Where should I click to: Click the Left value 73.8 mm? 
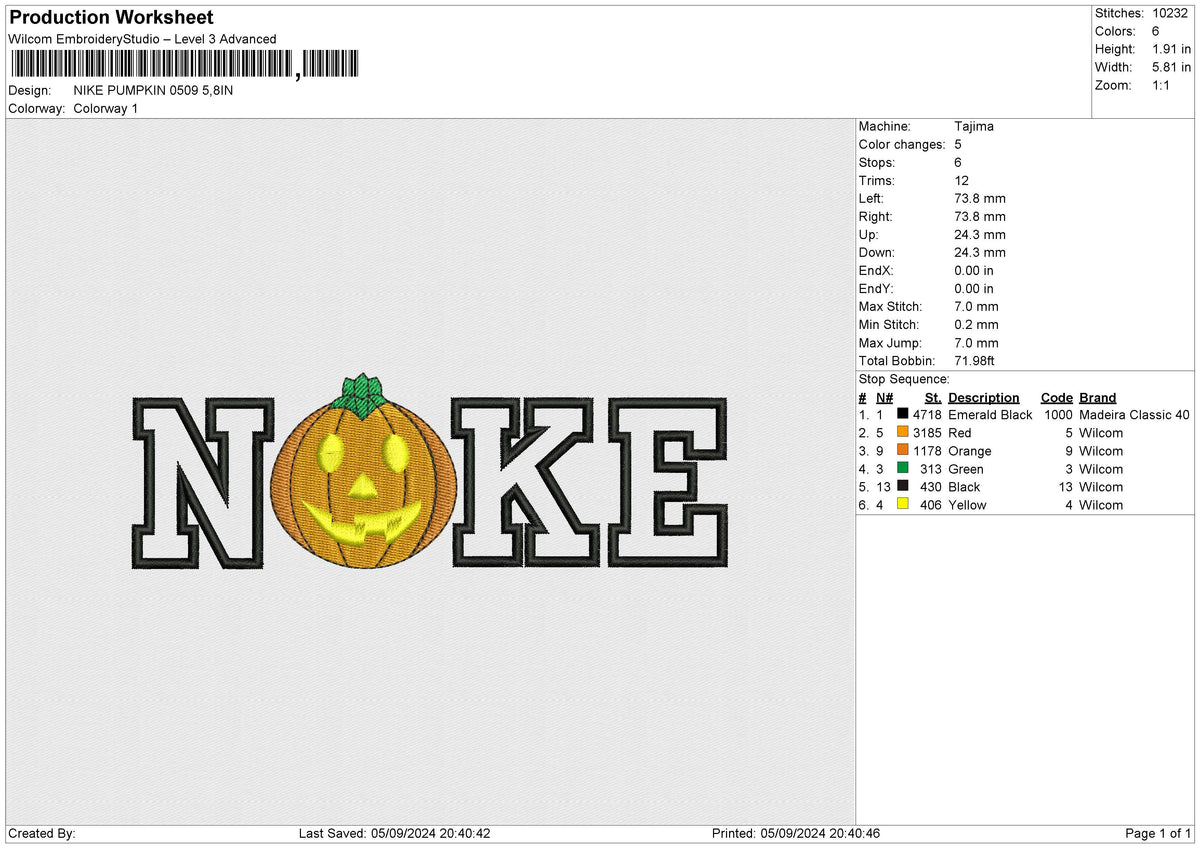click(x=980, y=198)
